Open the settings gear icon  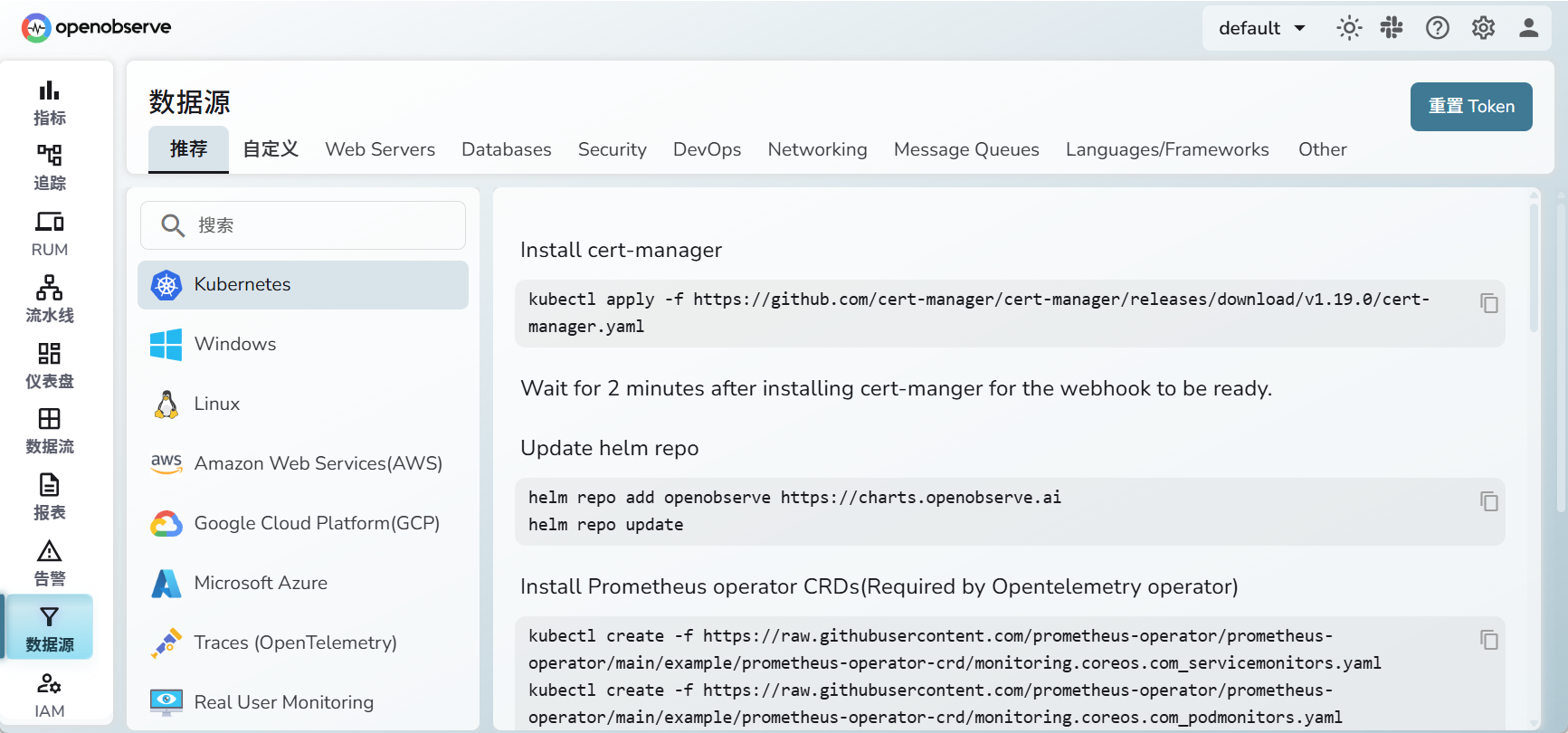1483,28
